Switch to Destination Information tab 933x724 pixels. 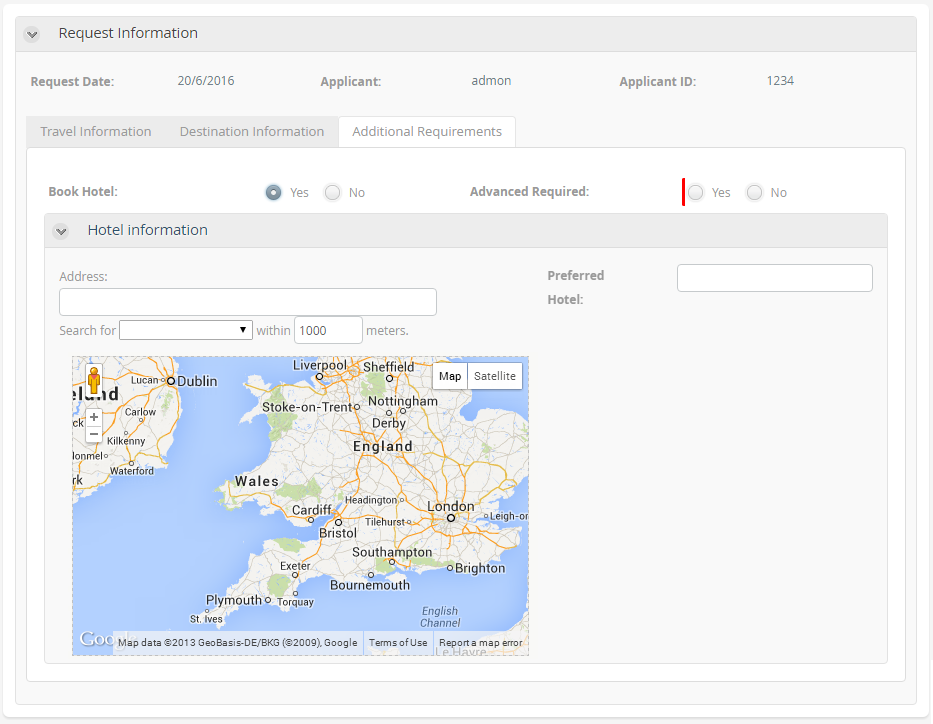pos(252,131)
